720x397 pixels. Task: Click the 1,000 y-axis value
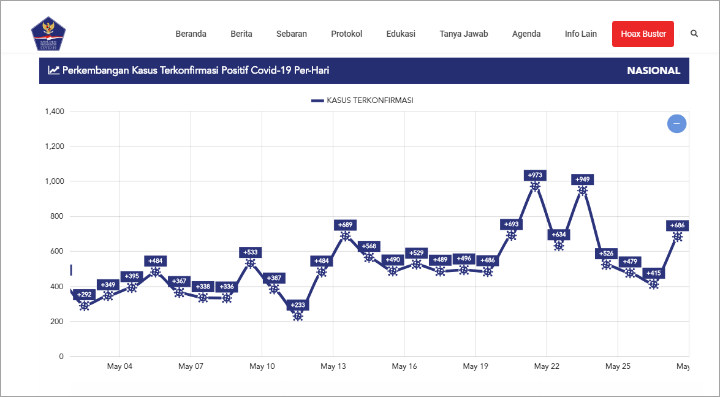tap(54, 181)
